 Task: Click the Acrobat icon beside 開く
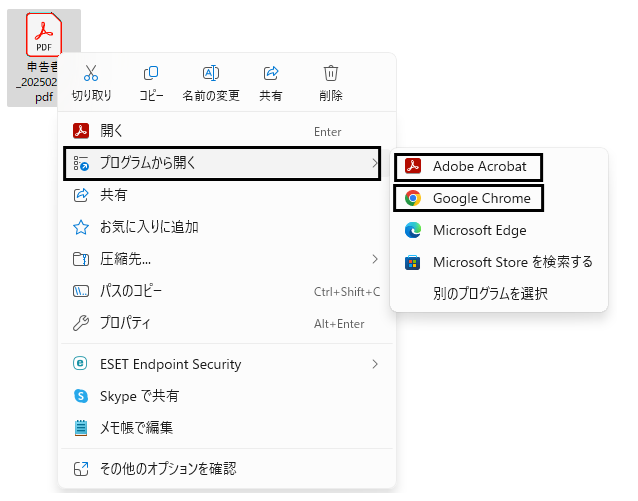tap(81, 131)
